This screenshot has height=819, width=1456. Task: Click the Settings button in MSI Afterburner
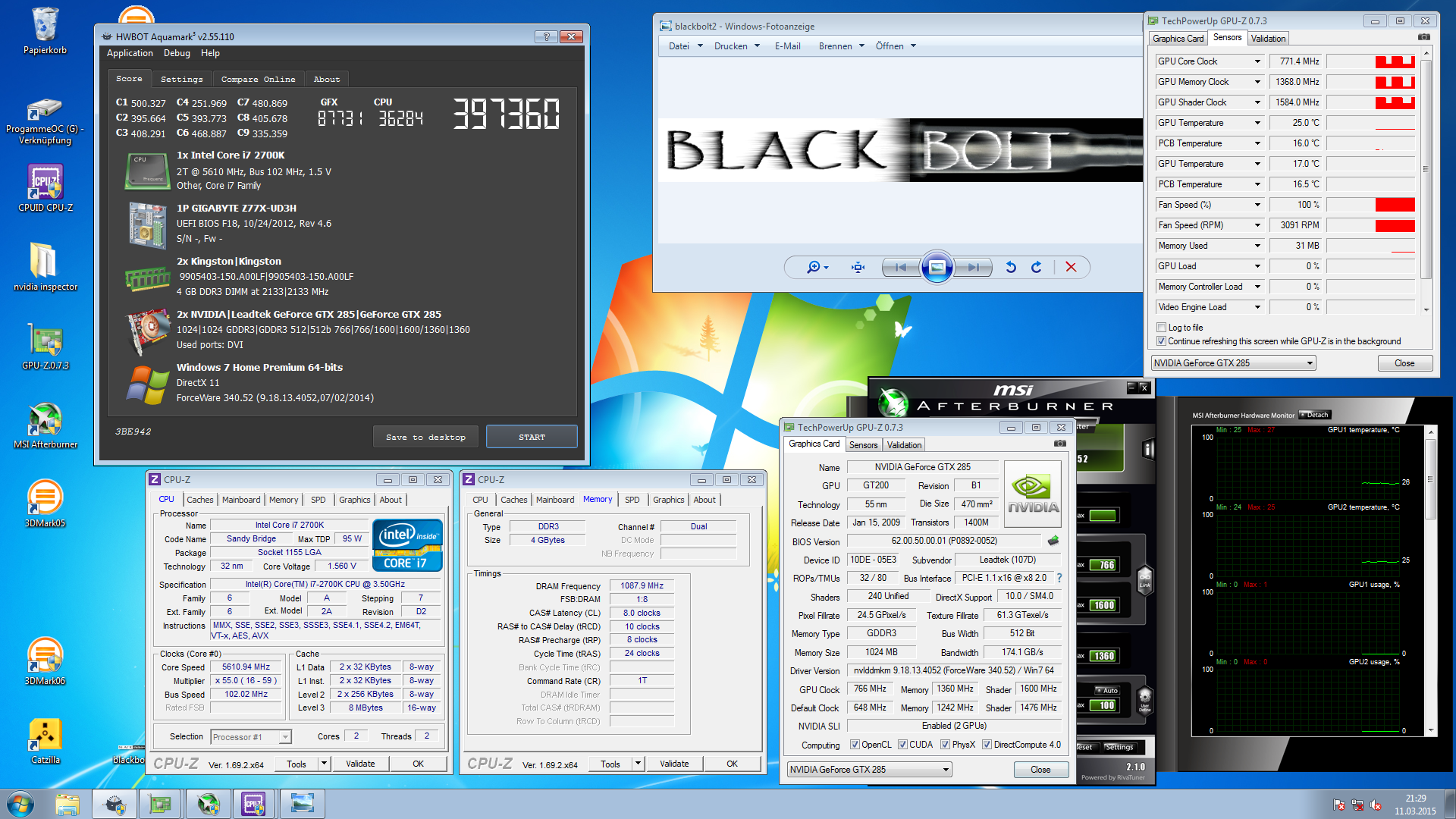click(1119, 747)
